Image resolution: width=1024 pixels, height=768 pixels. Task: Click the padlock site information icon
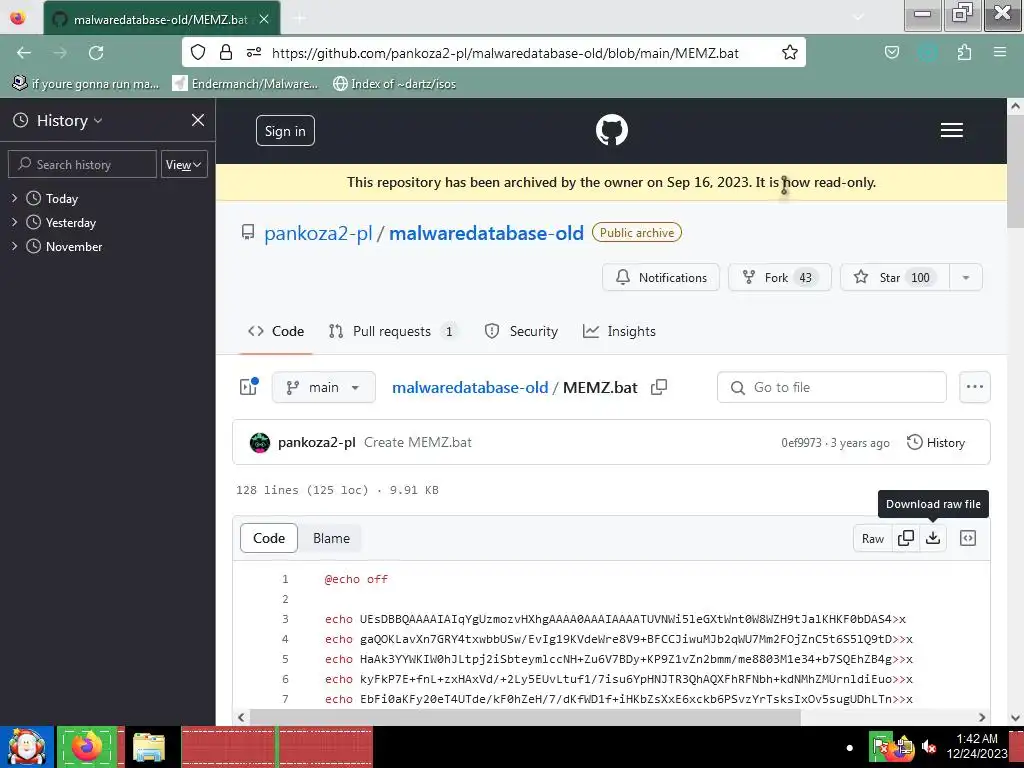226,52
